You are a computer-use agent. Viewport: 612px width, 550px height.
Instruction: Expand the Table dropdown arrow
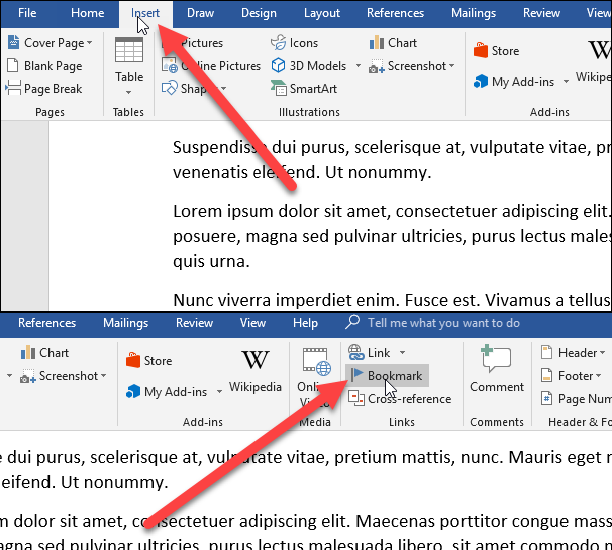[x=128, y=93]
